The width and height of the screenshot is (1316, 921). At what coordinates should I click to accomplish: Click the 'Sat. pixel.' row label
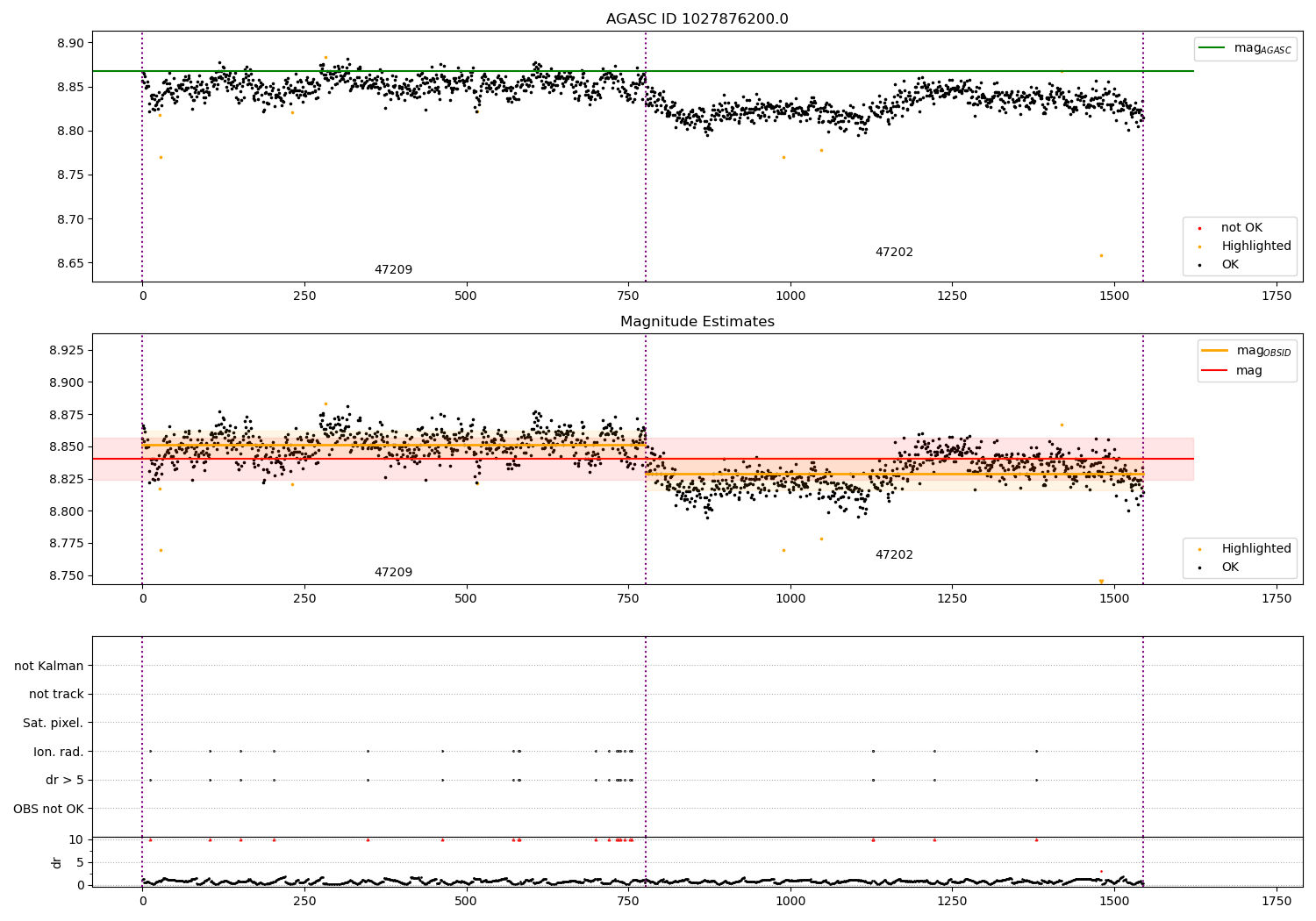point(54,724)
